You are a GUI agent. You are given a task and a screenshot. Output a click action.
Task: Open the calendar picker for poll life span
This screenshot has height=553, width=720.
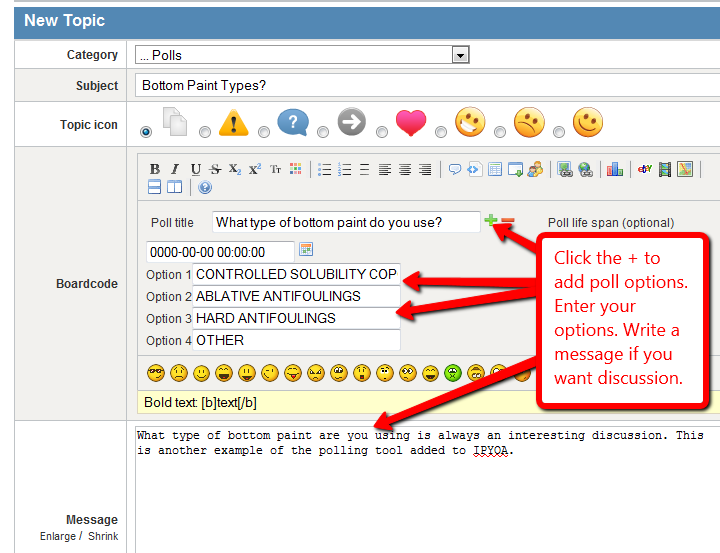coord(307,249)
